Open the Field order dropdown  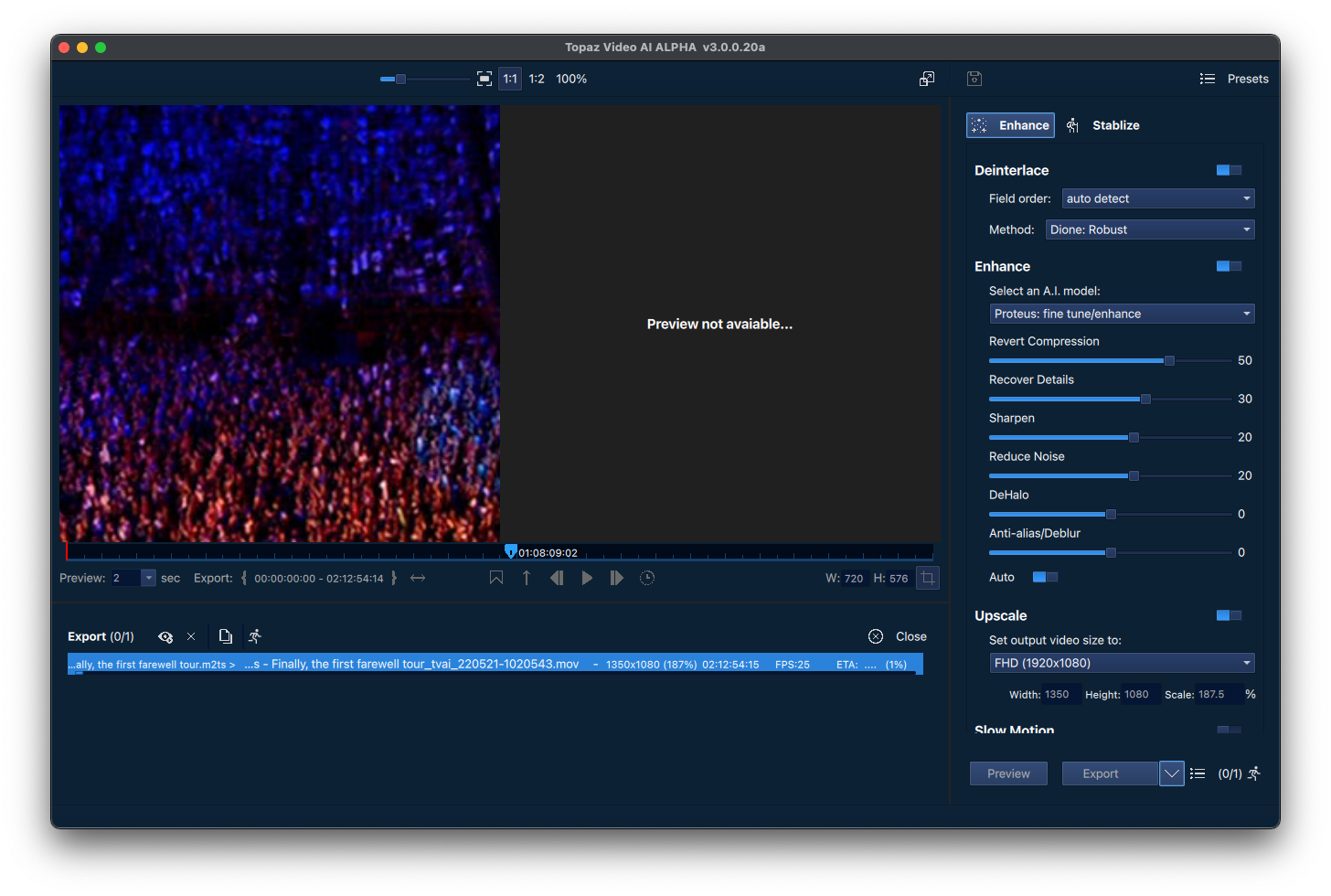click(x=1157, y=198)
